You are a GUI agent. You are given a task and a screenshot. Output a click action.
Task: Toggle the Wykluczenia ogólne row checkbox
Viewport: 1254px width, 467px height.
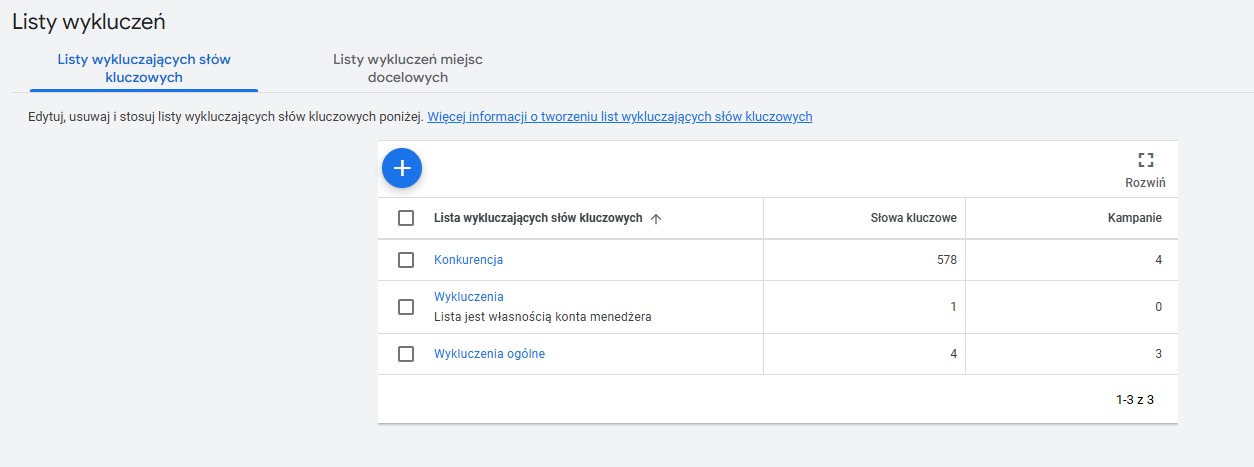tap(406, 354)
